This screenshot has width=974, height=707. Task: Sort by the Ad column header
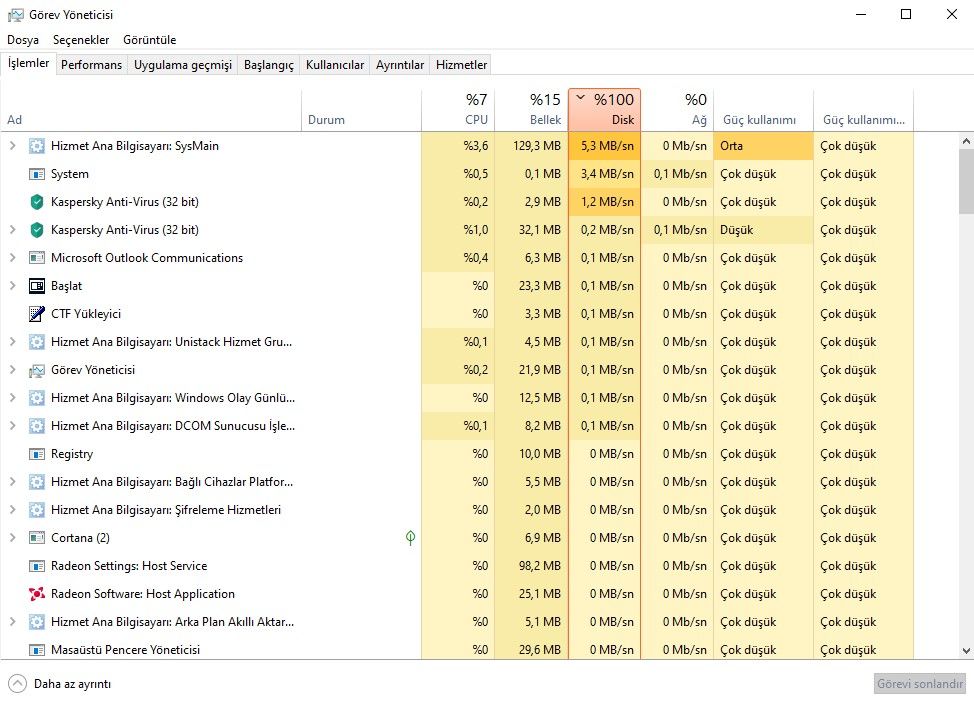pos(151,109)
